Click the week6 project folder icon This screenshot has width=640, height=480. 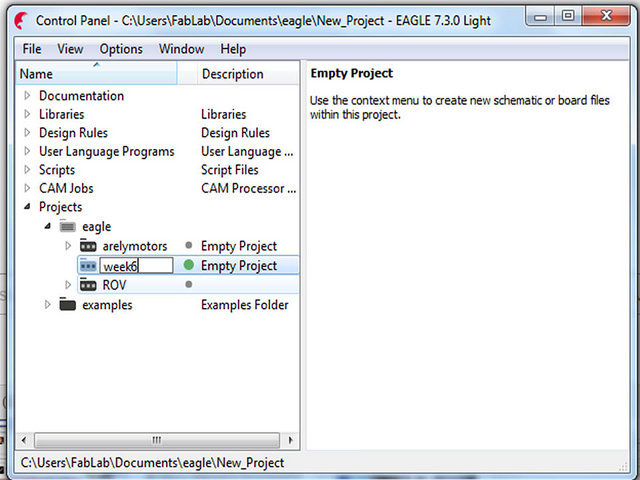88,266
